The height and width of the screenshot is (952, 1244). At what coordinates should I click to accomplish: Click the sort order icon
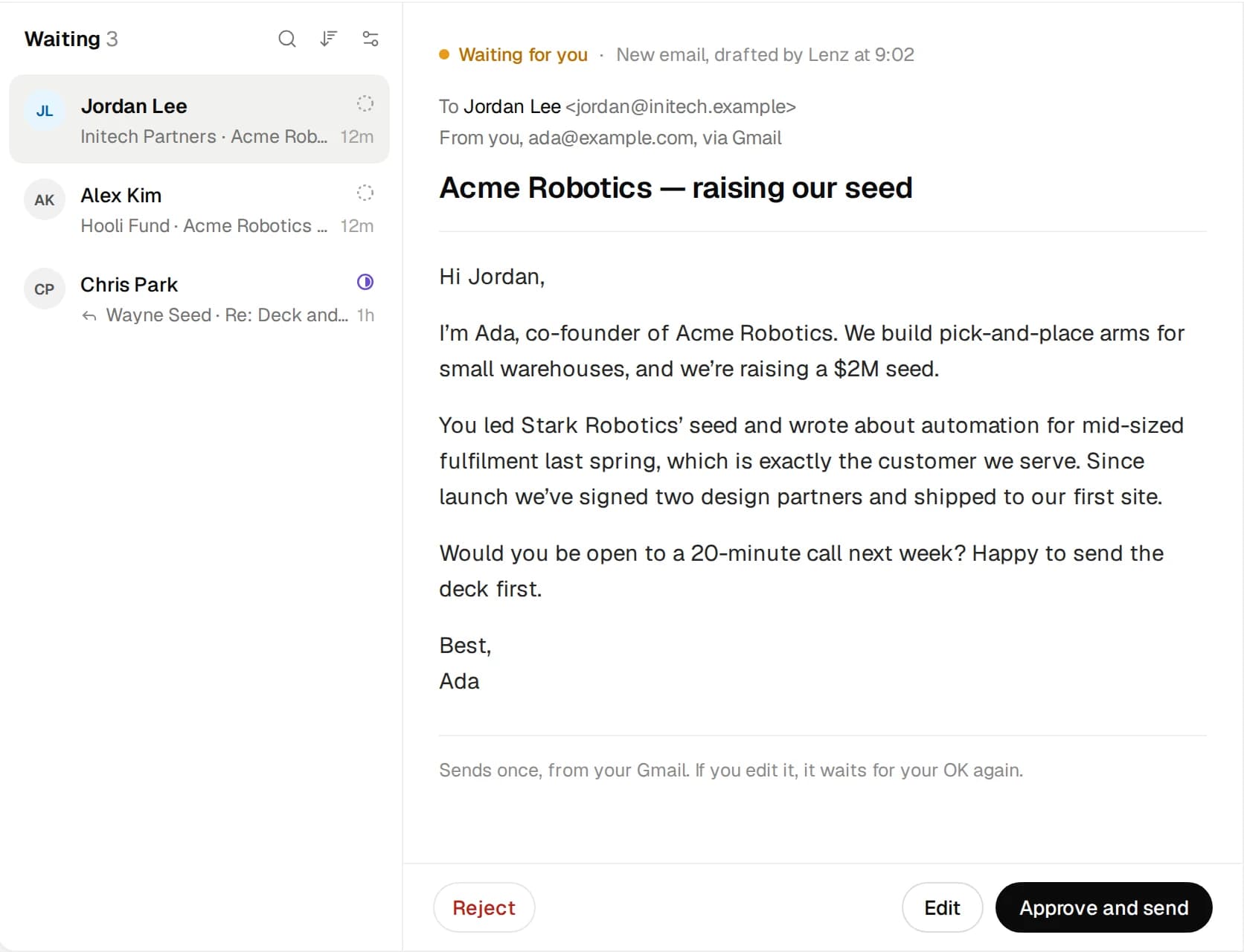click(328, 39)
